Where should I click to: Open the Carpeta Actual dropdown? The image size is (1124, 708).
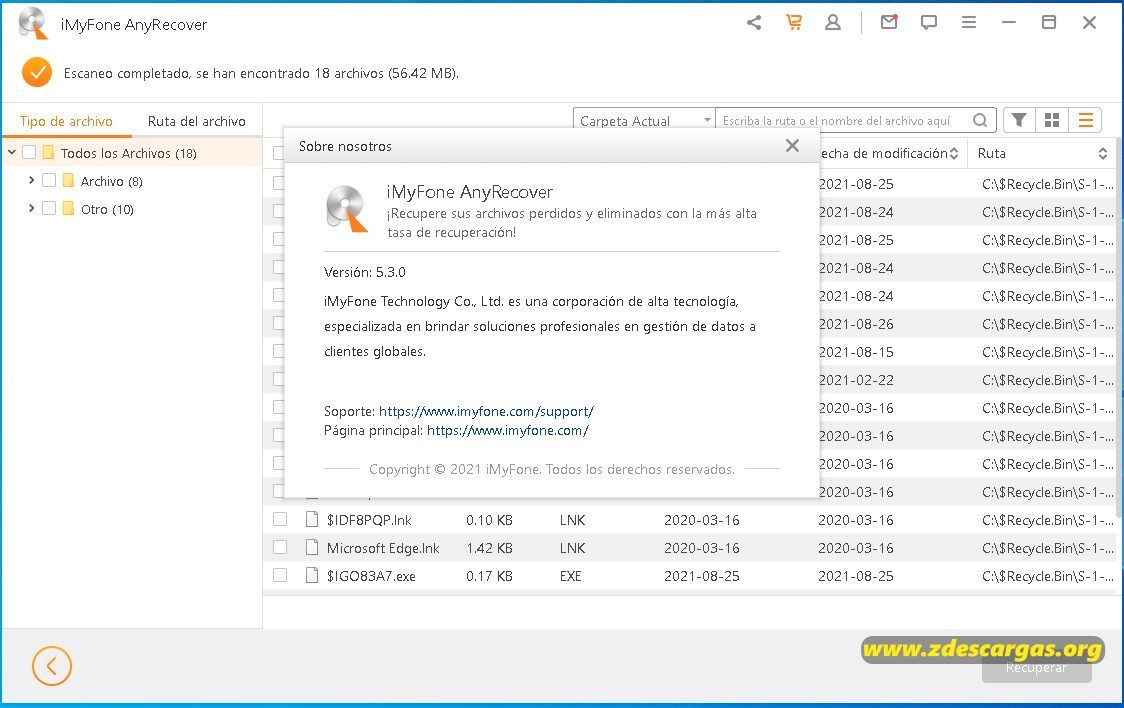click(x=644, y=120)
